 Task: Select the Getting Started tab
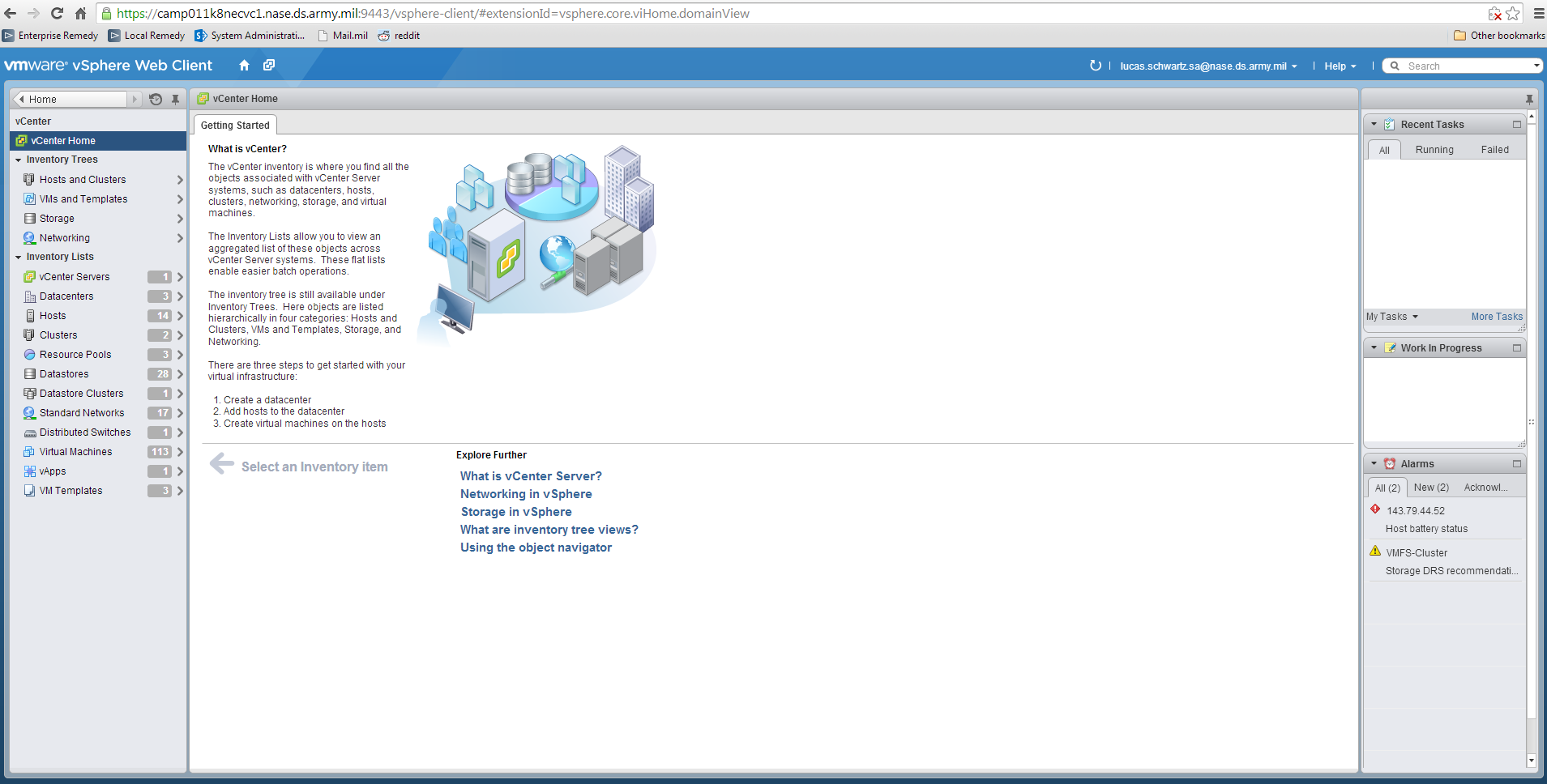[x=235, y=126]
